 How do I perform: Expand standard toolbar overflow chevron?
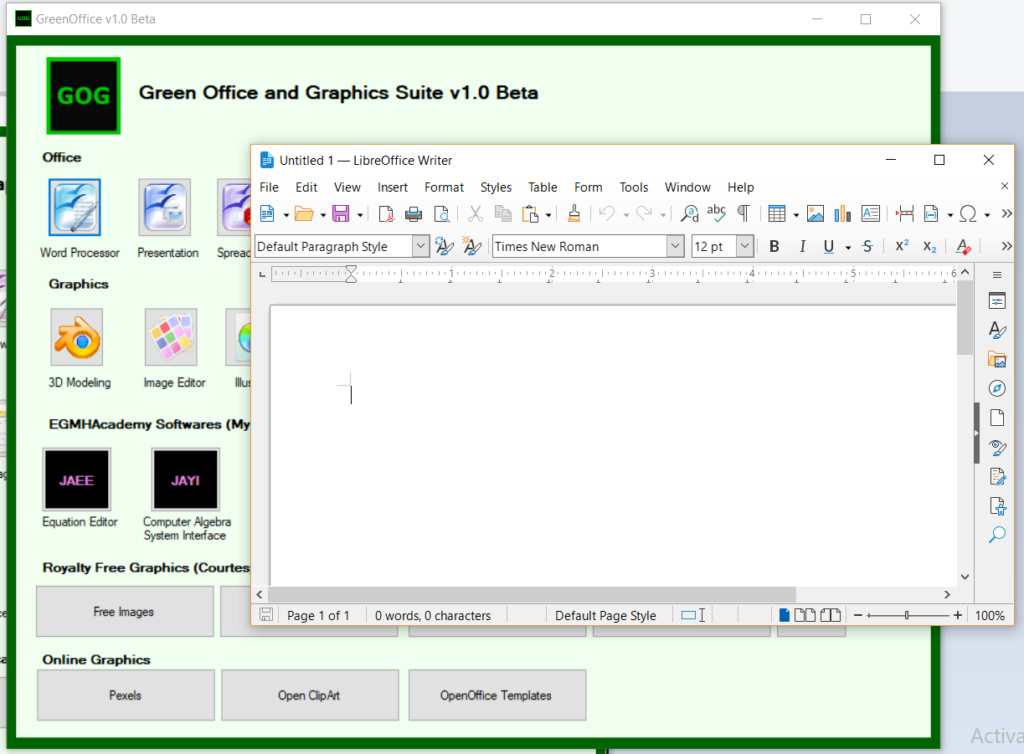tap(1006, 213)
